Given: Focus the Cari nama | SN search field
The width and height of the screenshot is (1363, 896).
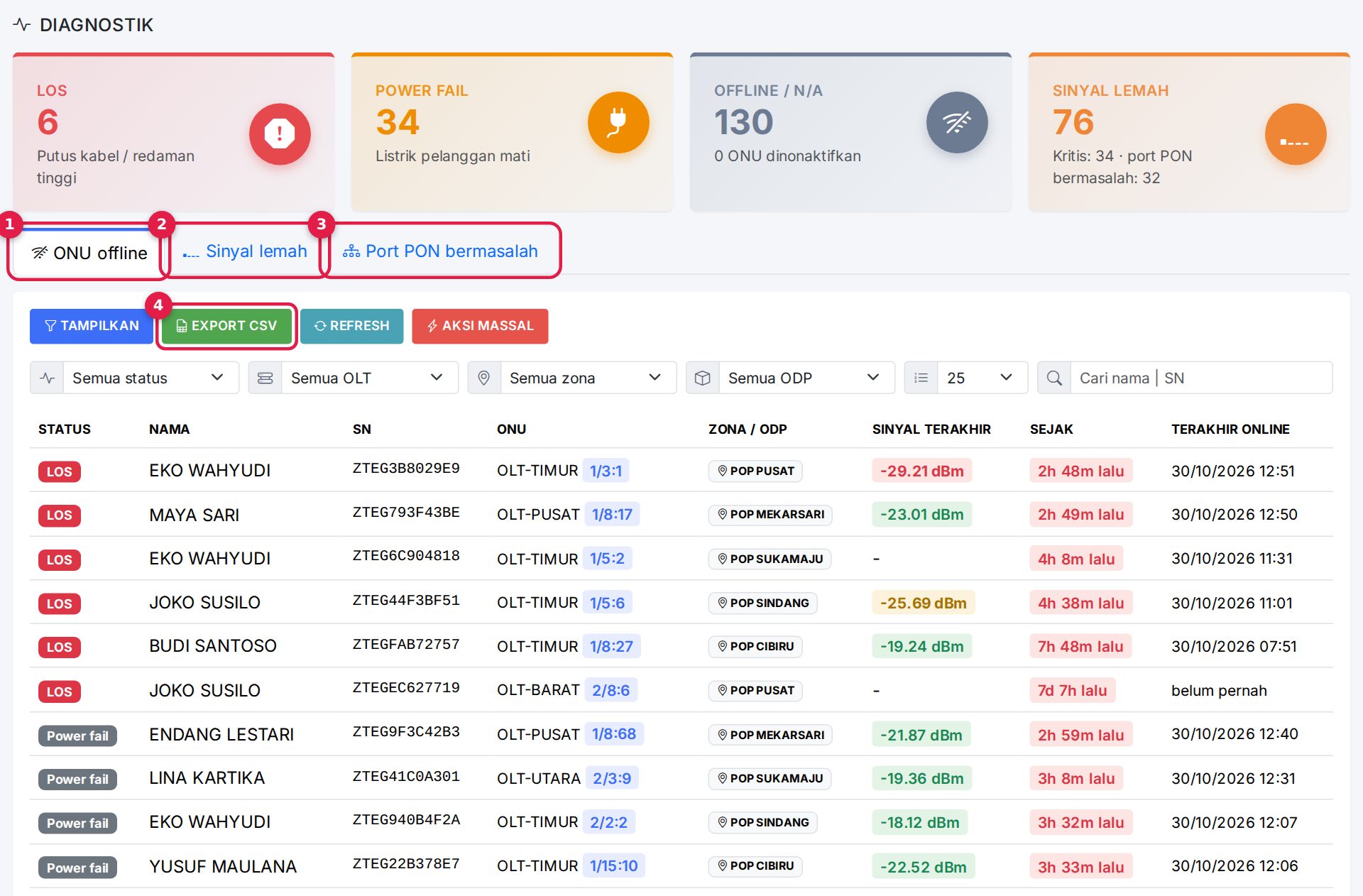Looking at the screenshot, I should point(1200,378).
